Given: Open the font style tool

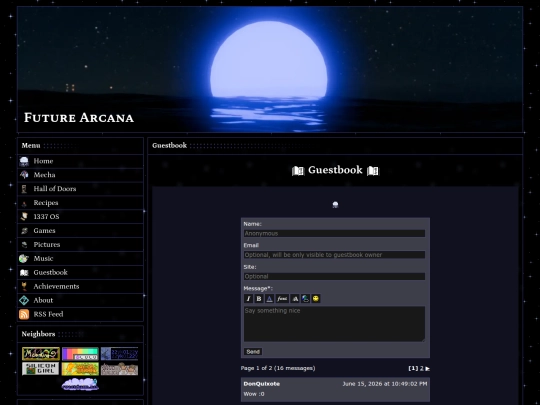Looking at the screenshot, I should [282, 299].
